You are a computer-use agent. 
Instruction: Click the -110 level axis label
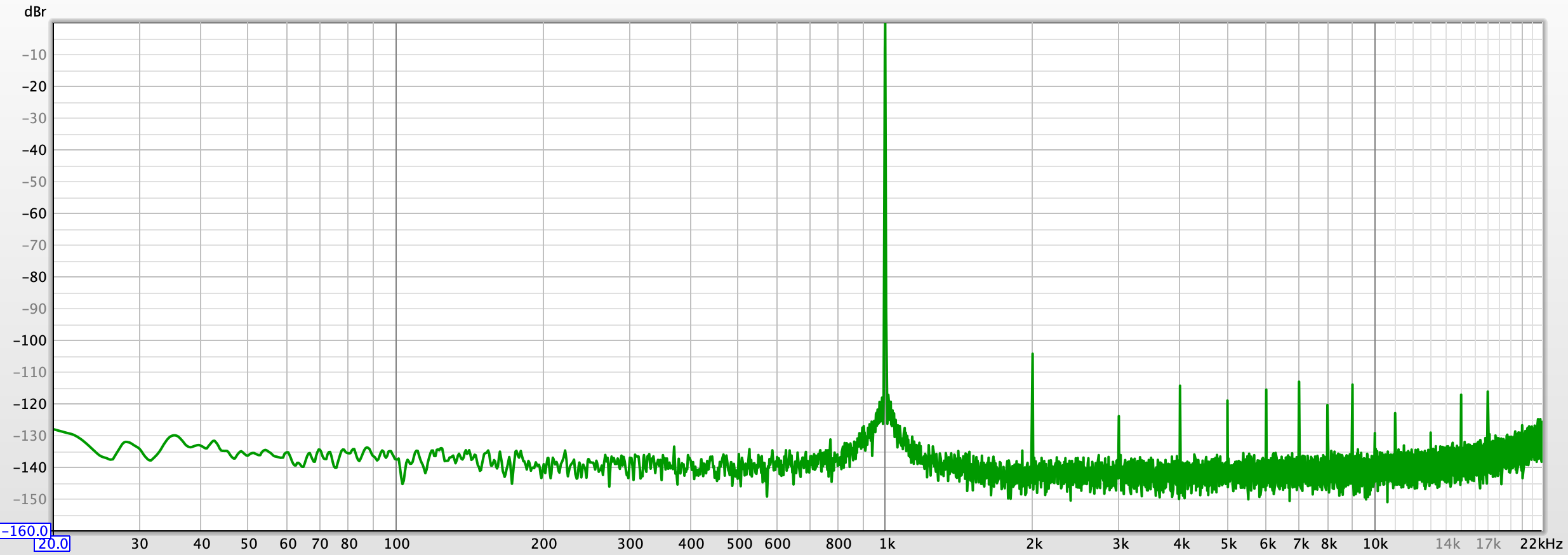tap(30, 372)
